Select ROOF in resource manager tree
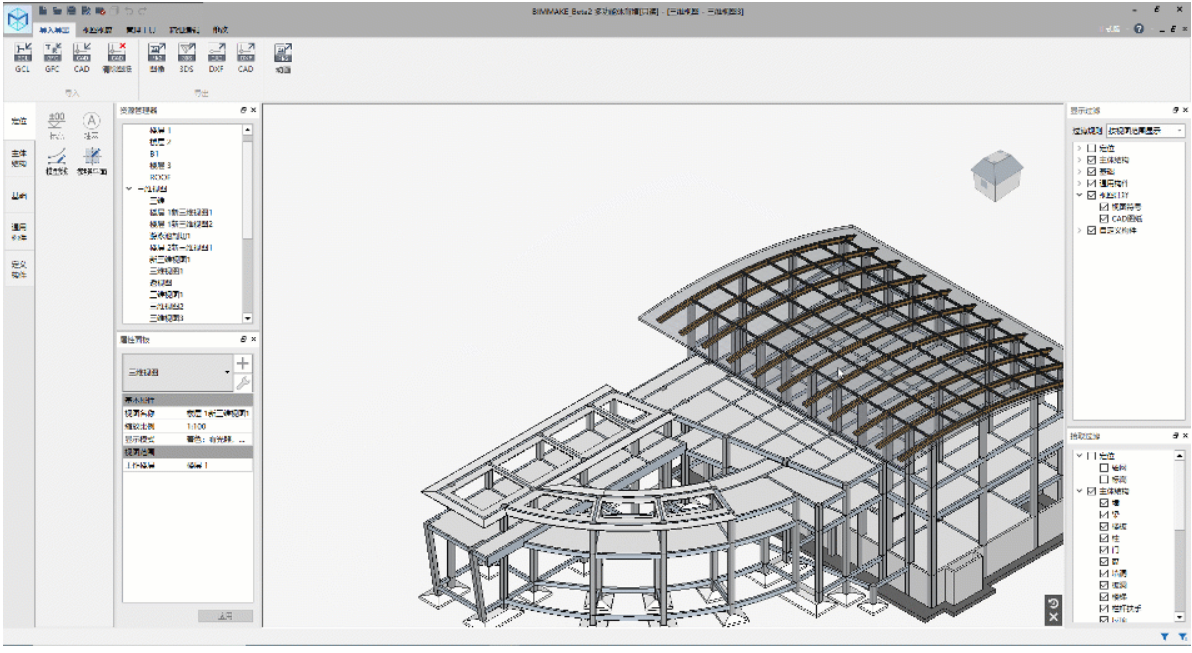1192x653 pixels. (161, 176)
